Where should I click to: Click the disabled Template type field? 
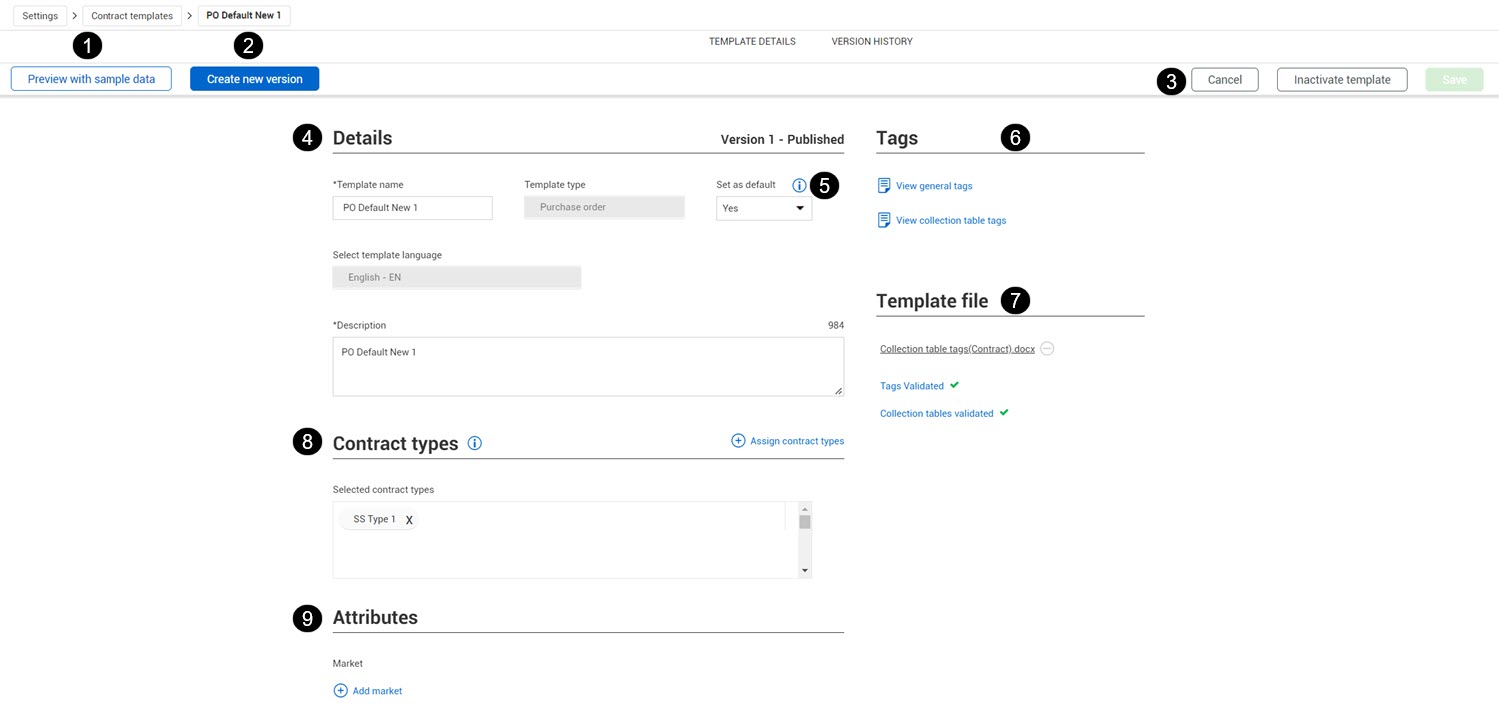coord(604,207)
